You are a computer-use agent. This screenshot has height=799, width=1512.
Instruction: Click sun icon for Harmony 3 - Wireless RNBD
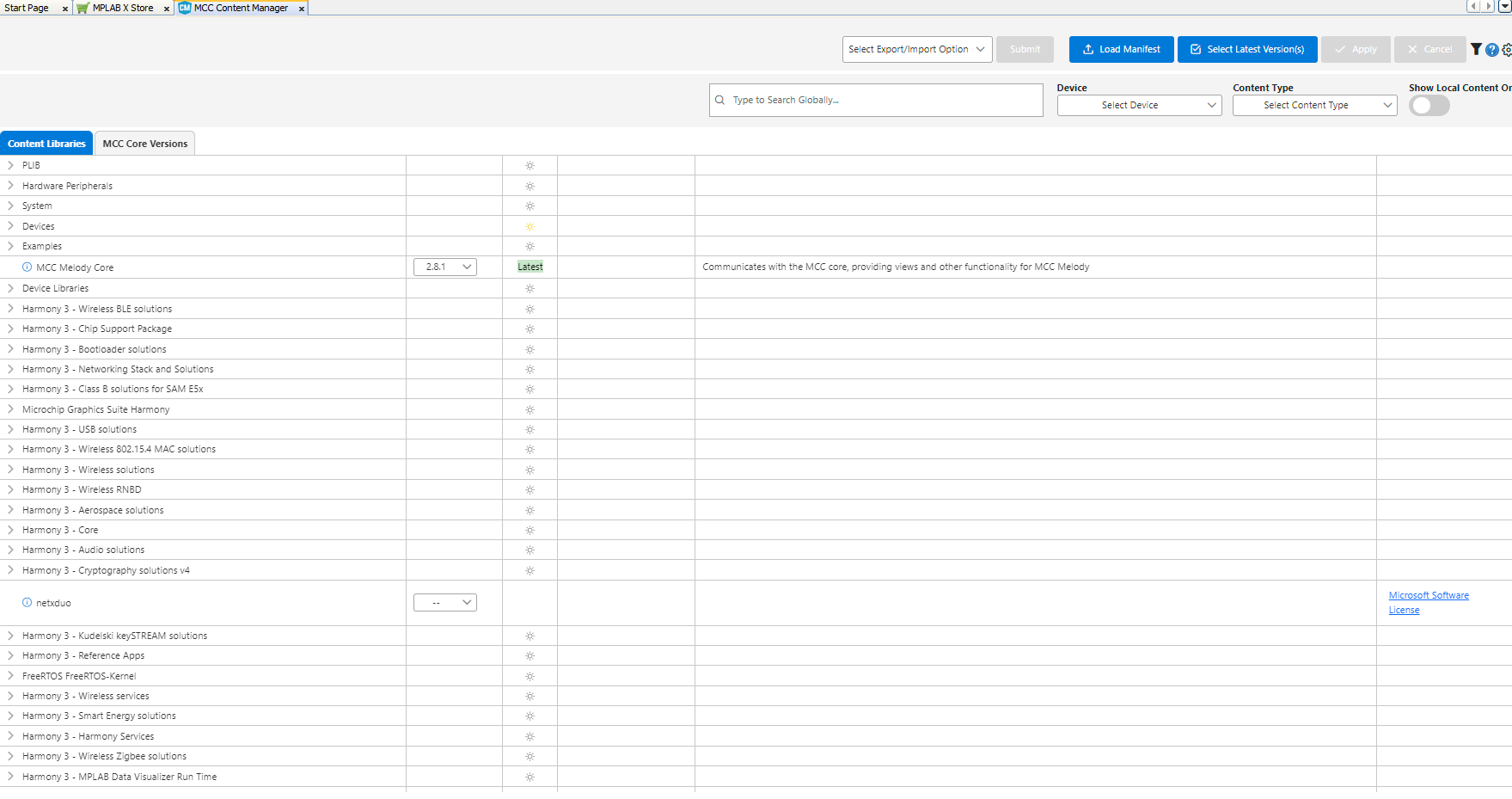tap(530, 489)
